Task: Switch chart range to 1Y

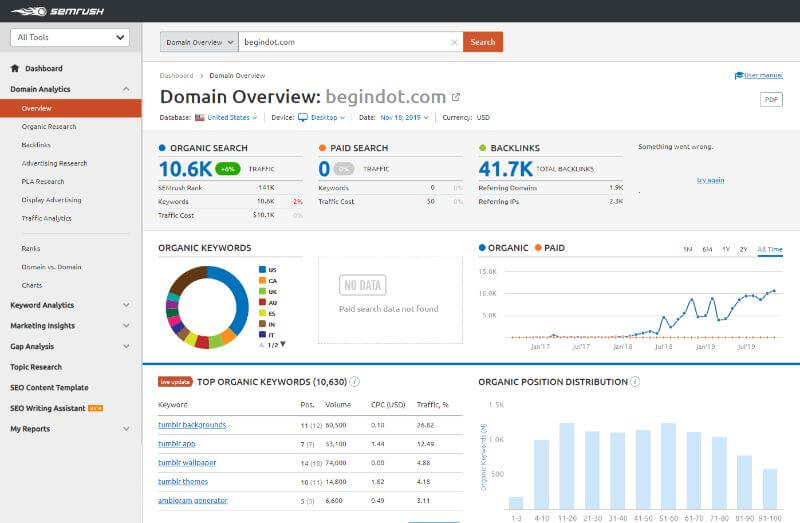Action: click(x=726, y=249)
